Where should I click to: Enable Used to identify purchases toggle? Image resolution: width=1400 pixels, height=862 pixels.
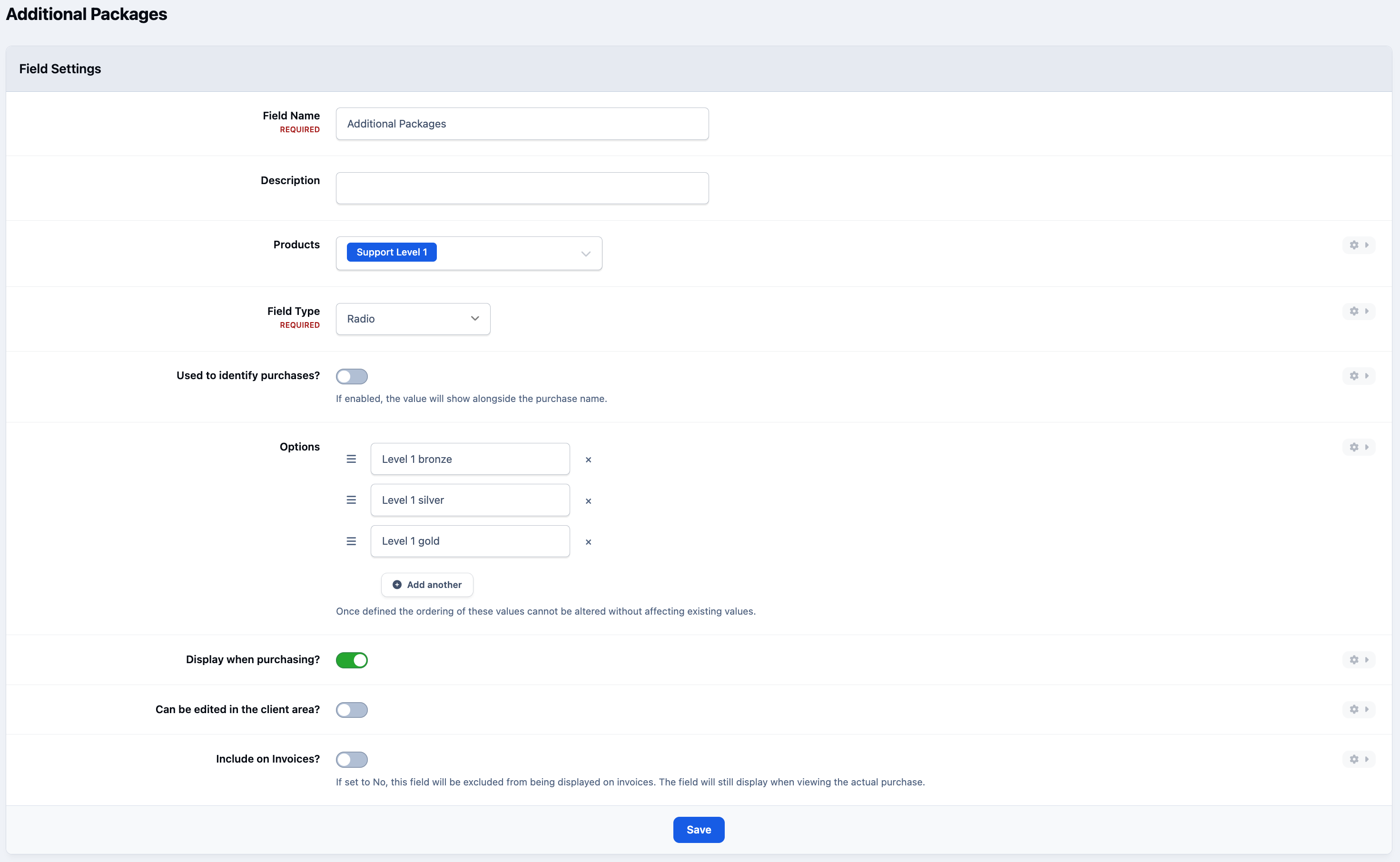[x=352, y=376]
